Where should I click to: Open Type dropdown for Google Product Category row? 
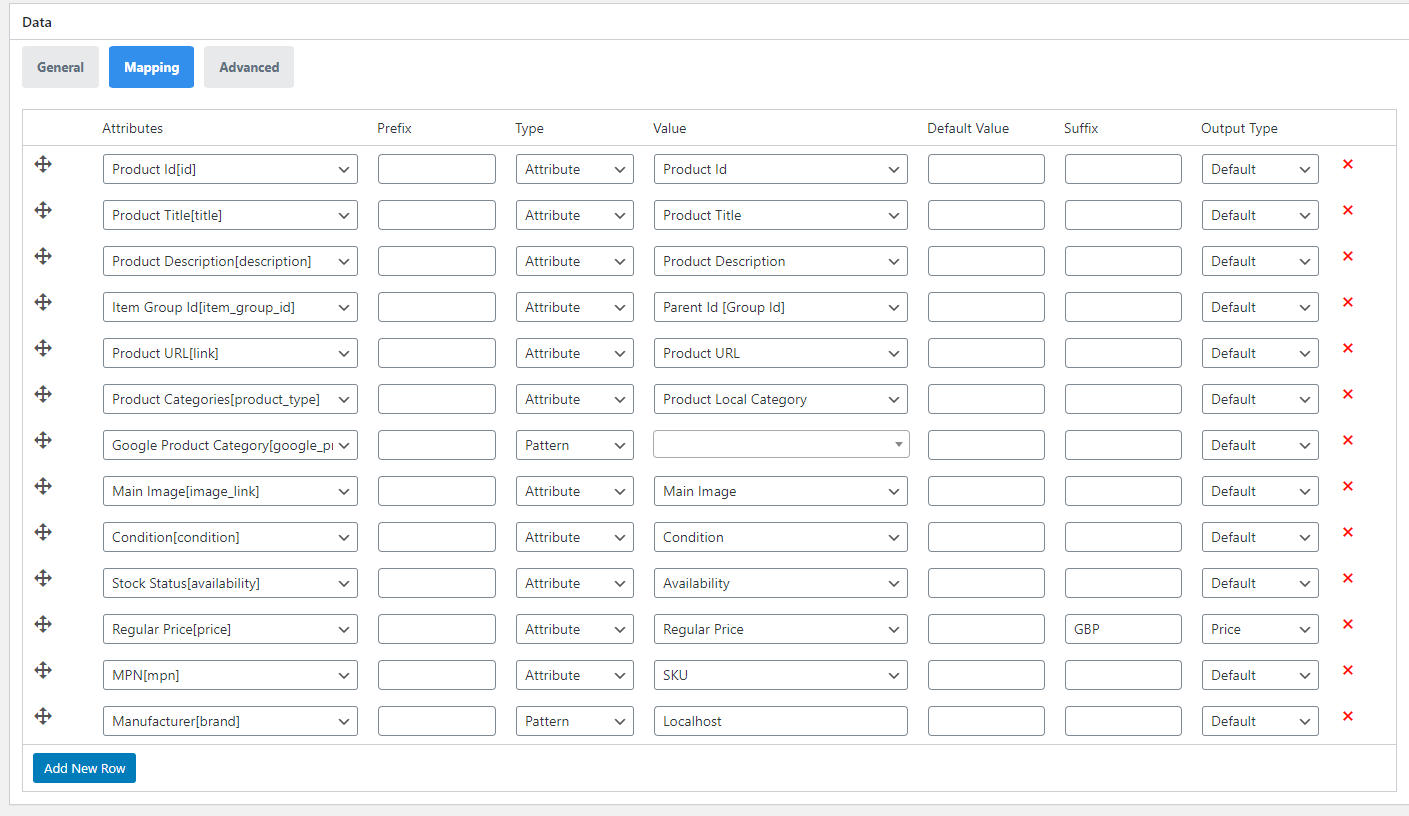tap(575, 445)
